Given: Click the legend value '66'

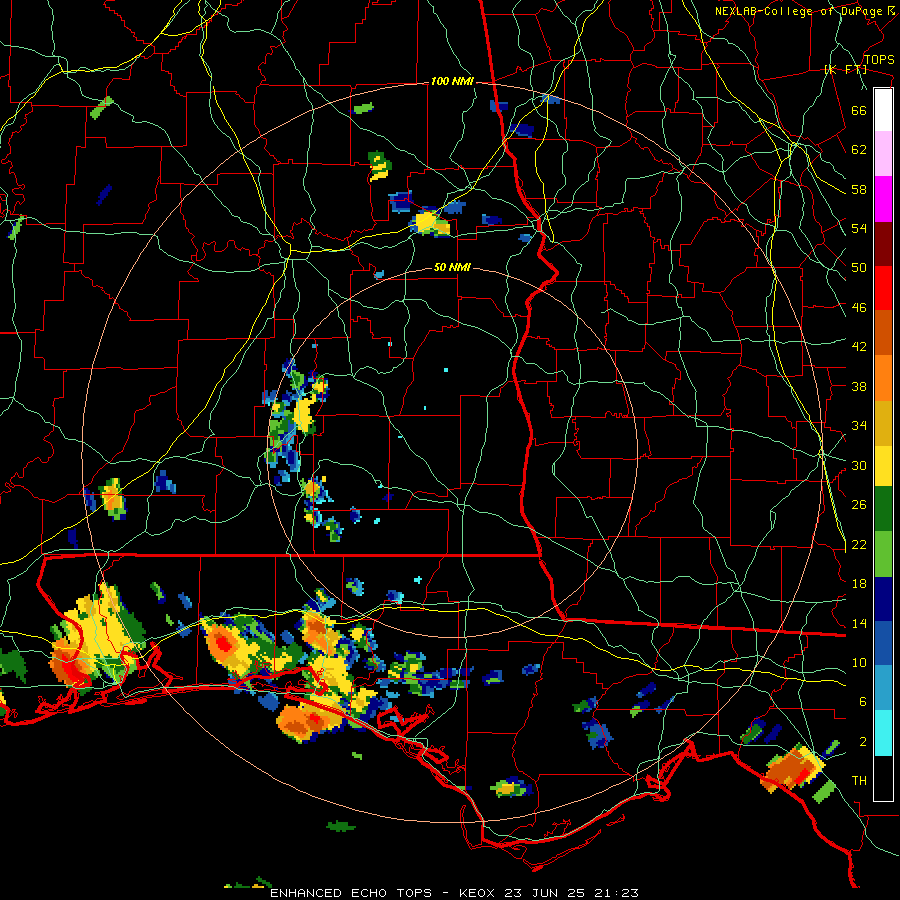Looking at the screenshot, I should pyautogui.click(x=859, y=110).
